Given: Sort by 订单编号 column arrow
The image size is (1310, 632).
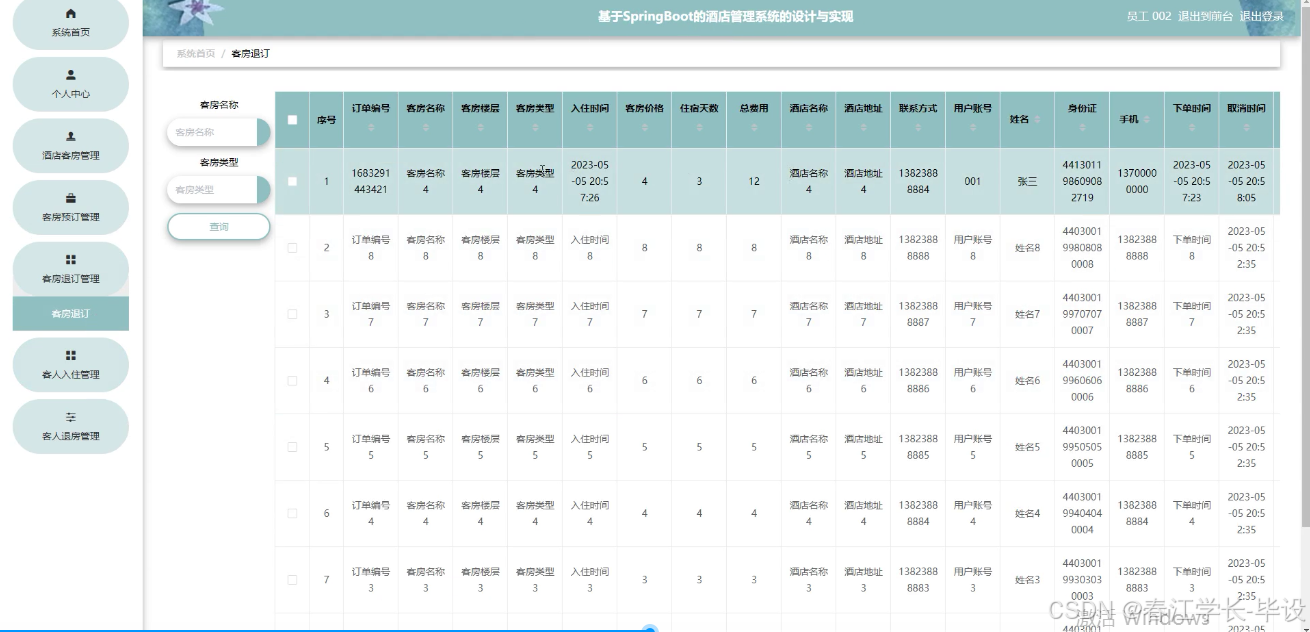Looking at the screenshot, I should [371, 128].
